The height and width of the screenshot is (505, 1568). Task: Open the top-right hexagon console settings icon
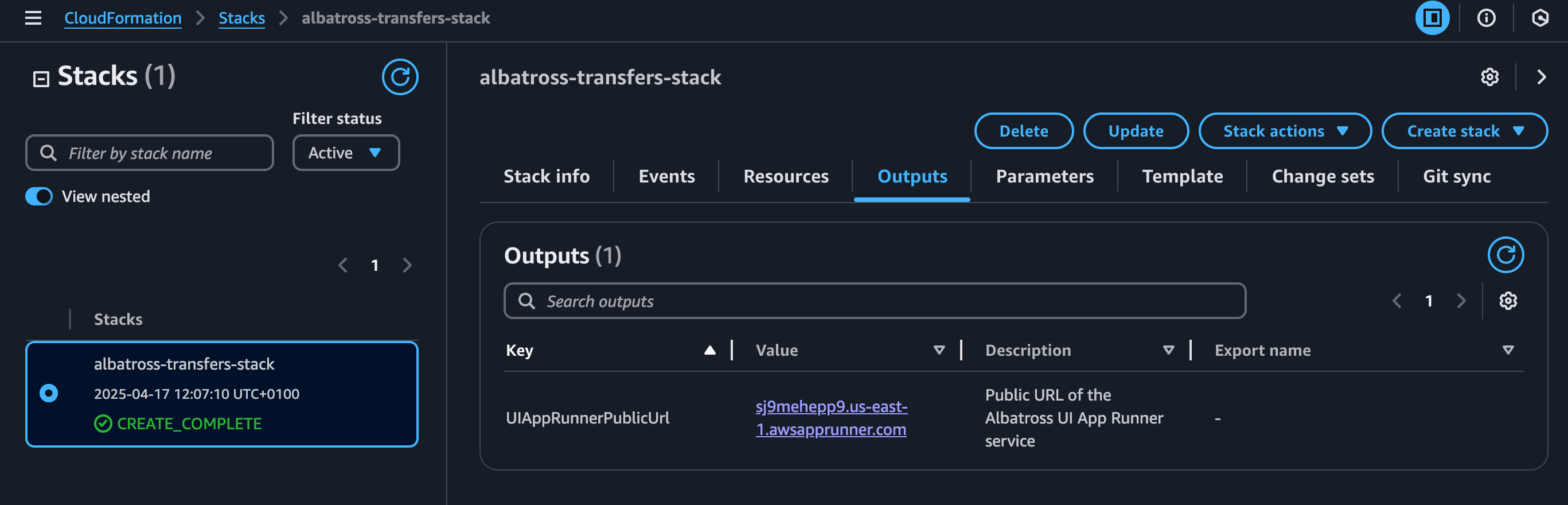pos(1539,18)
